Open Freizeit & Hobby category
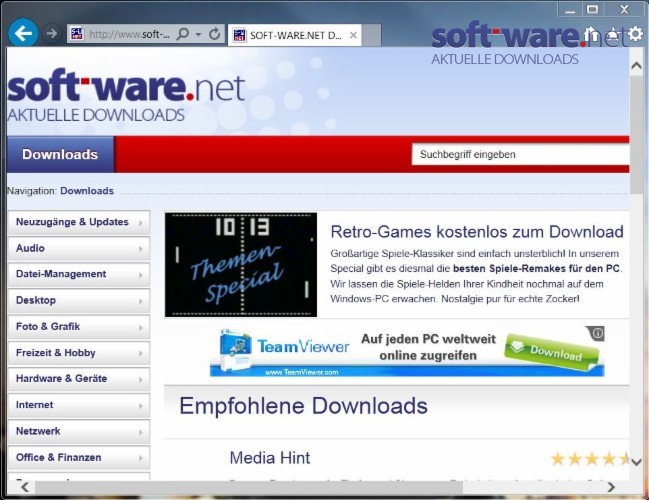 click(79, 353)
